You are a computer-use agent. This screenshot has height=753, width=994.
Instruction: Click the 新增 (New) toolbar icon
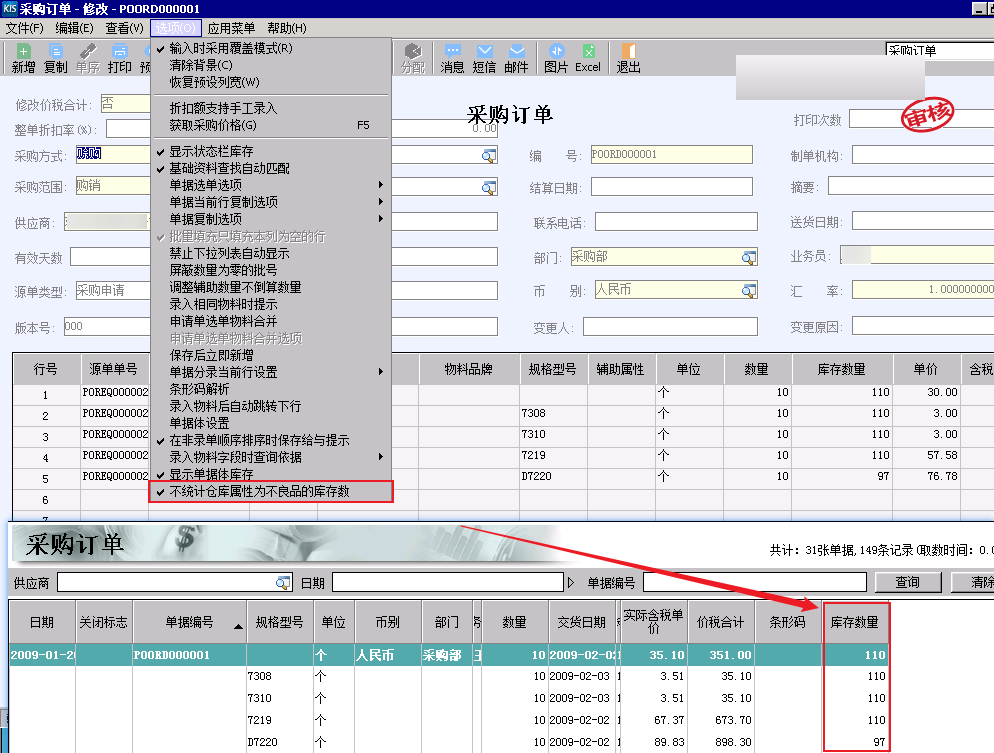23,58
